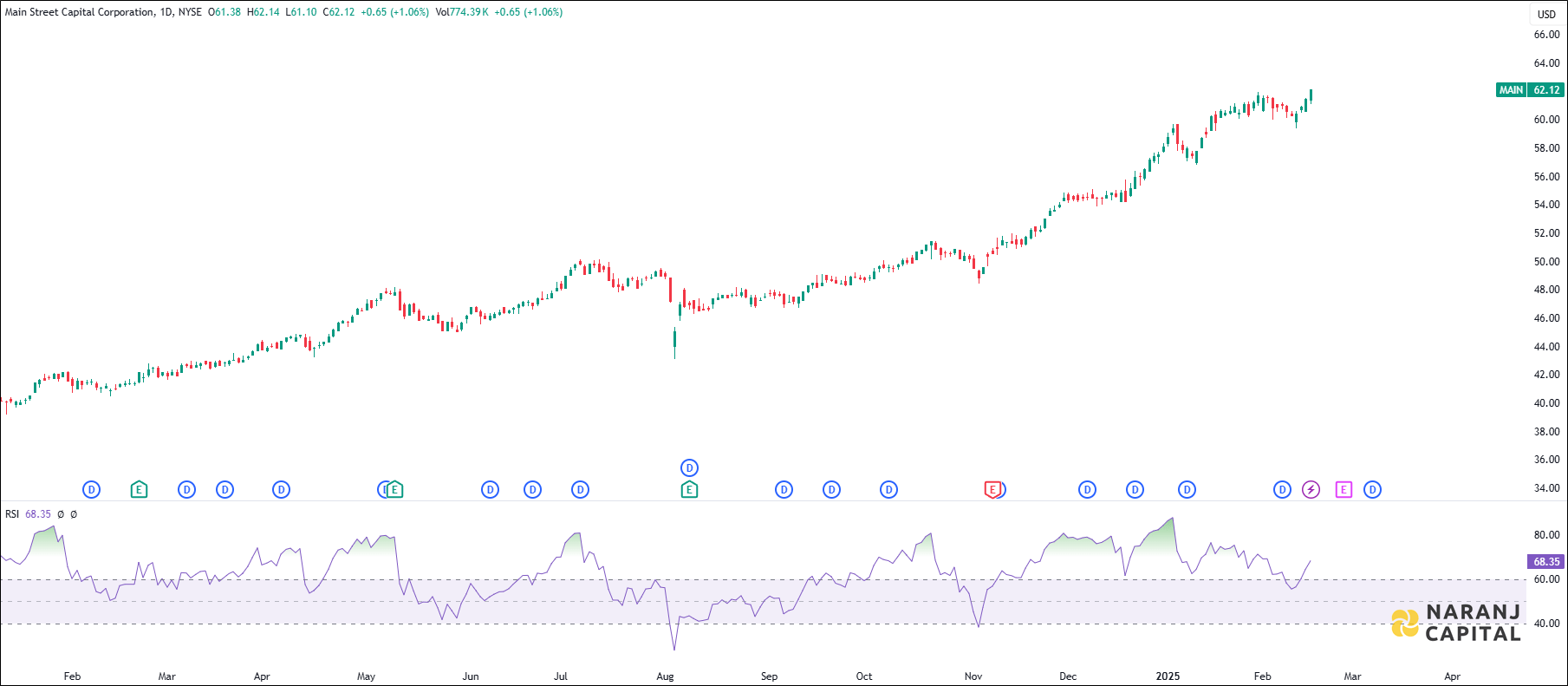Click the dividend marker in early September

coord(784,490)
